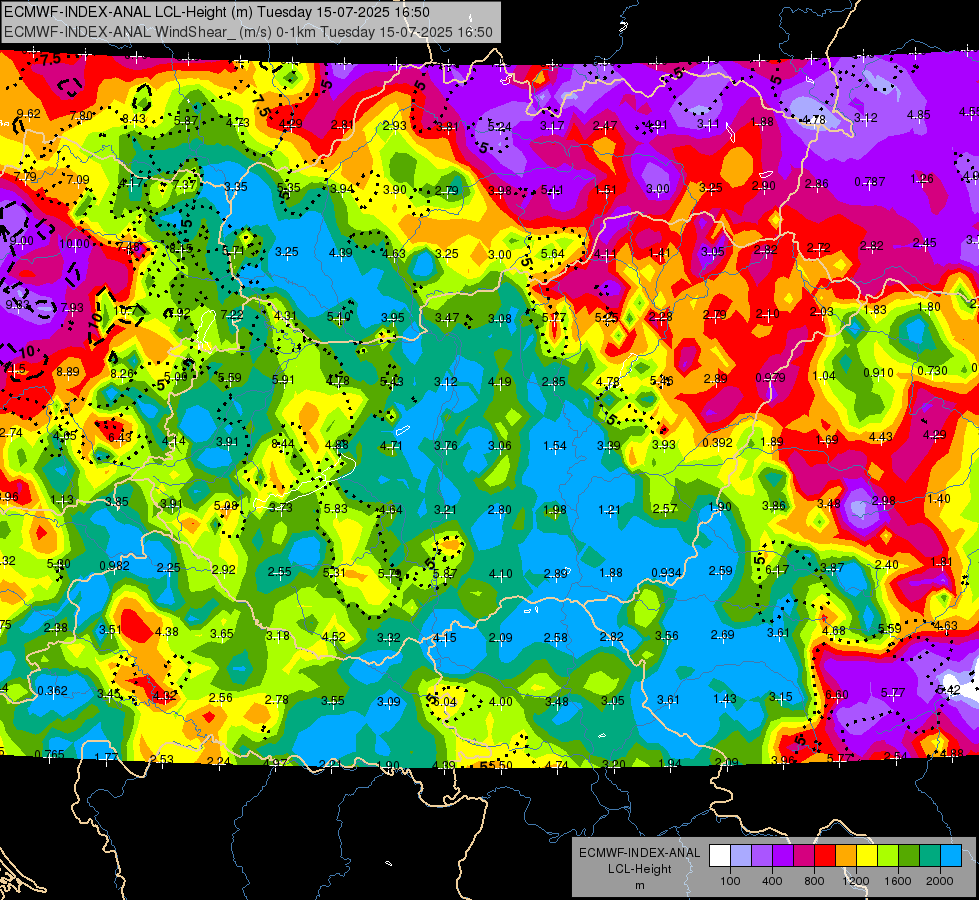Click the grid value 0.392
Screen dimensions: 979x900
click(x=717, y=443)
